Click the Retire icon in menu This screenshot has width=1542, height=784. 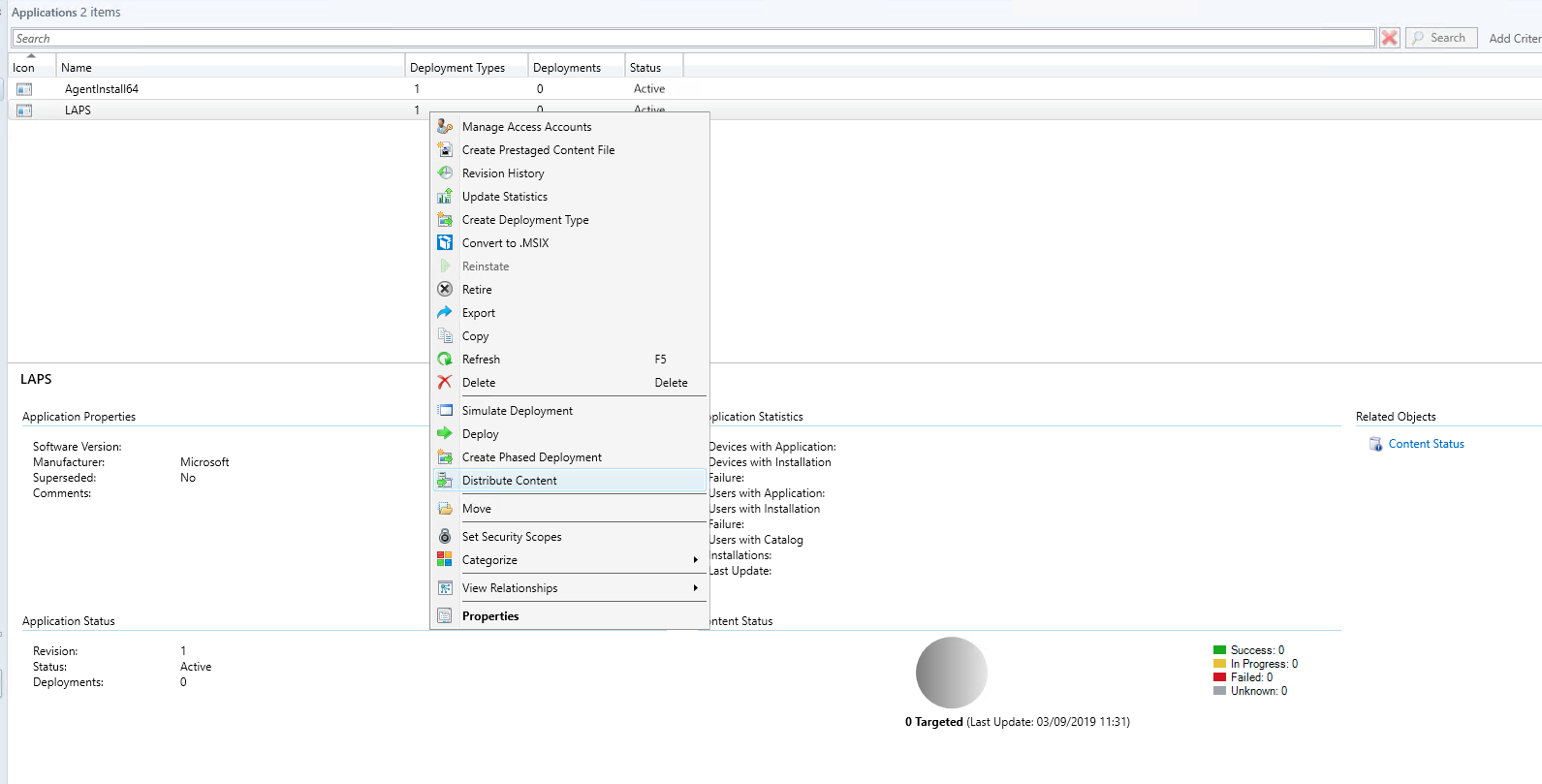[x=445, y=290]
